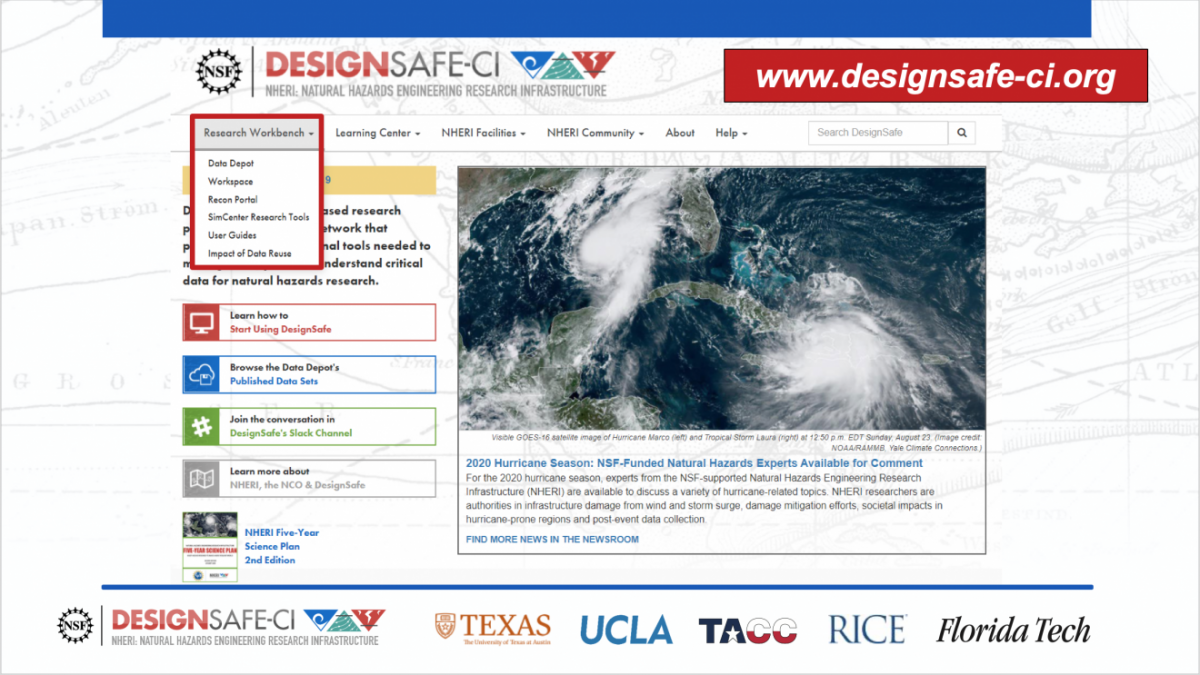Click the gray open map icon
Image resolution: width=1200 pixels, height=675 pixels.
[202, 478]
